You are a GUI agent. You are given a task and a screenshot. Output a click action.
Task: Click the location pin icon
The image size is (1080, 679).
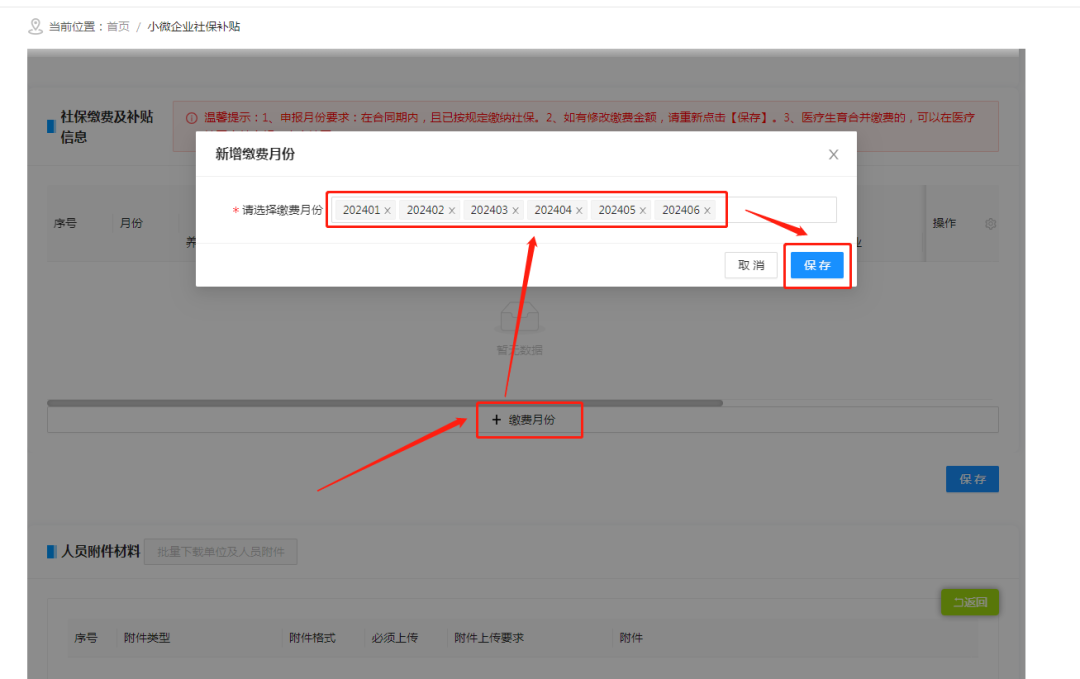coord(35,27)
